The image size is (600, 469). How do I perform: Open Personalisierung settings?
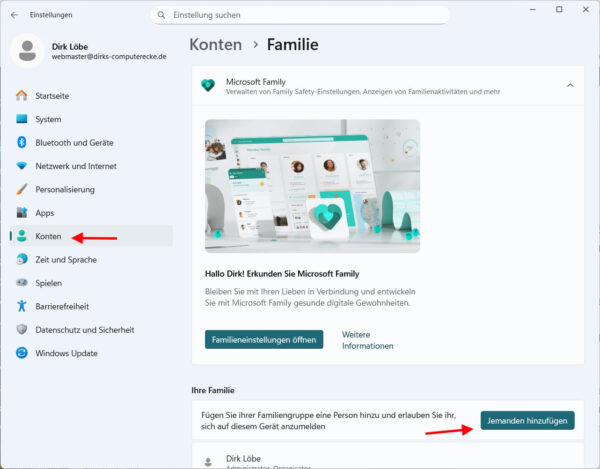[x=91, y=189]
